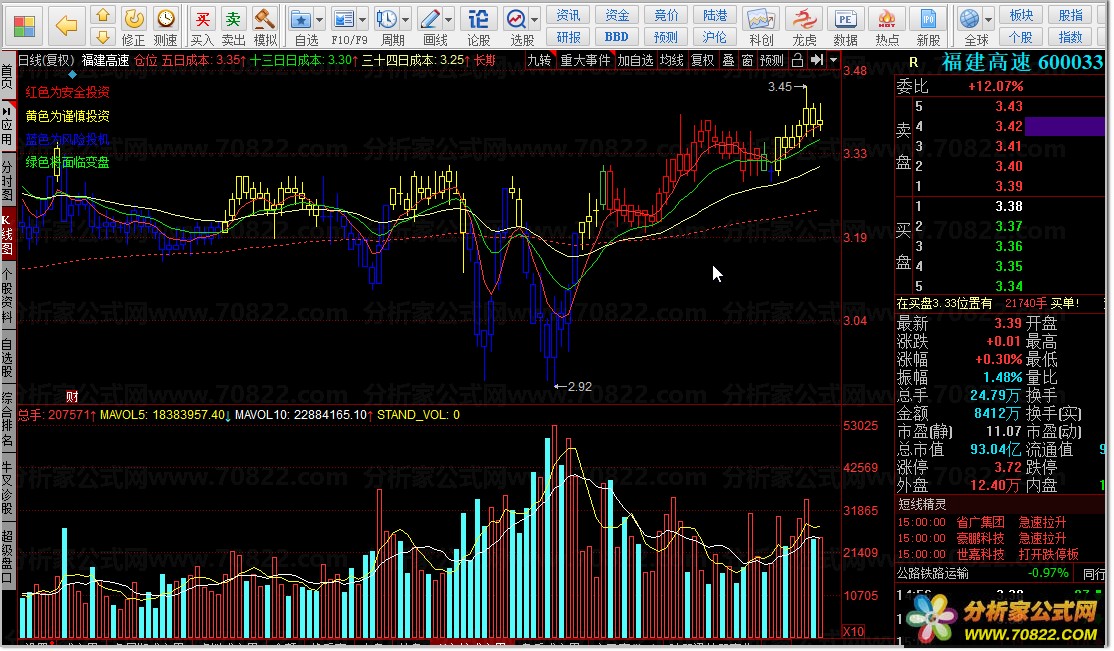Click the BBD button
Image resolution: width=1114 pixels, height=651 pixels.
click(617, 37)
